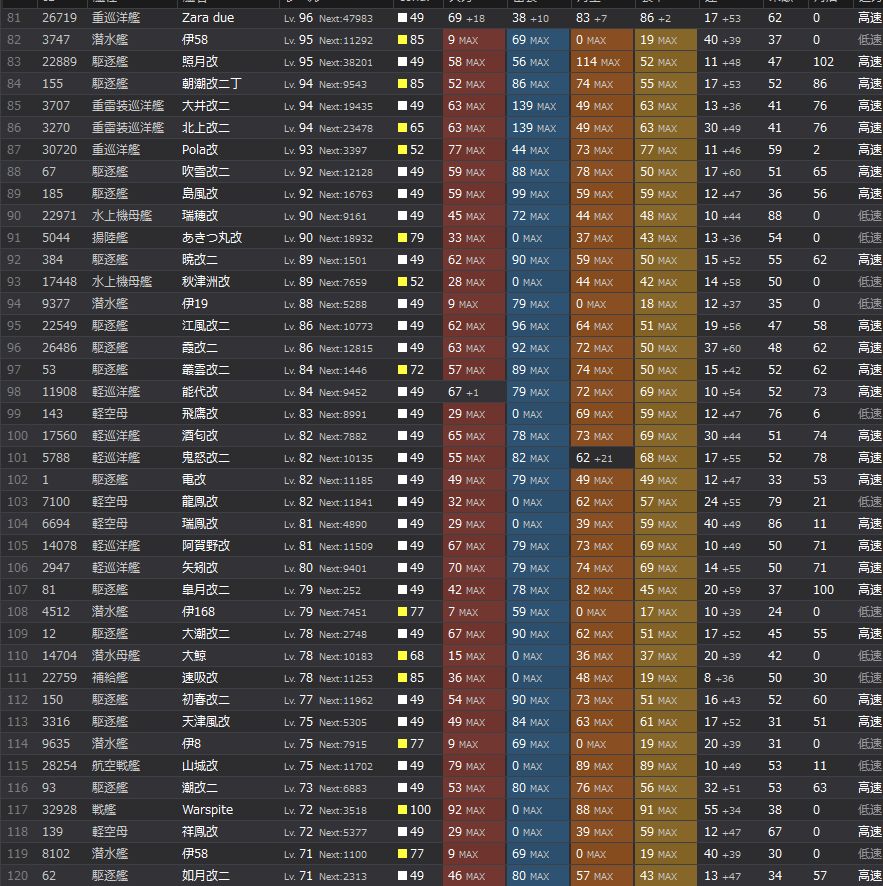Click the Lv. 96 level cell

[298, 18]
